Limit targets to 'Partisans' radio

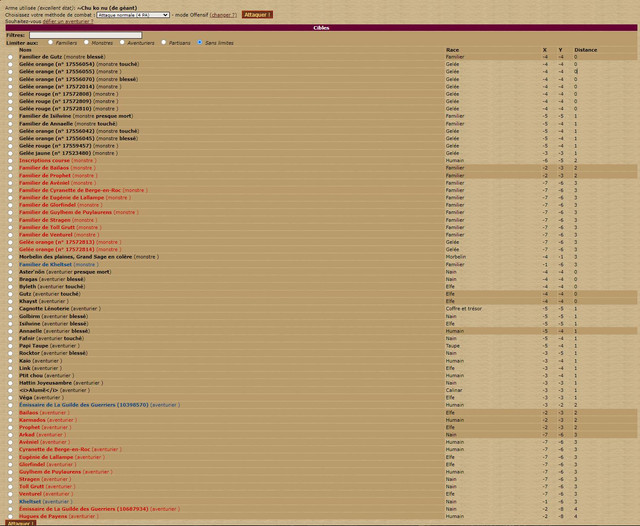[164, 42]
